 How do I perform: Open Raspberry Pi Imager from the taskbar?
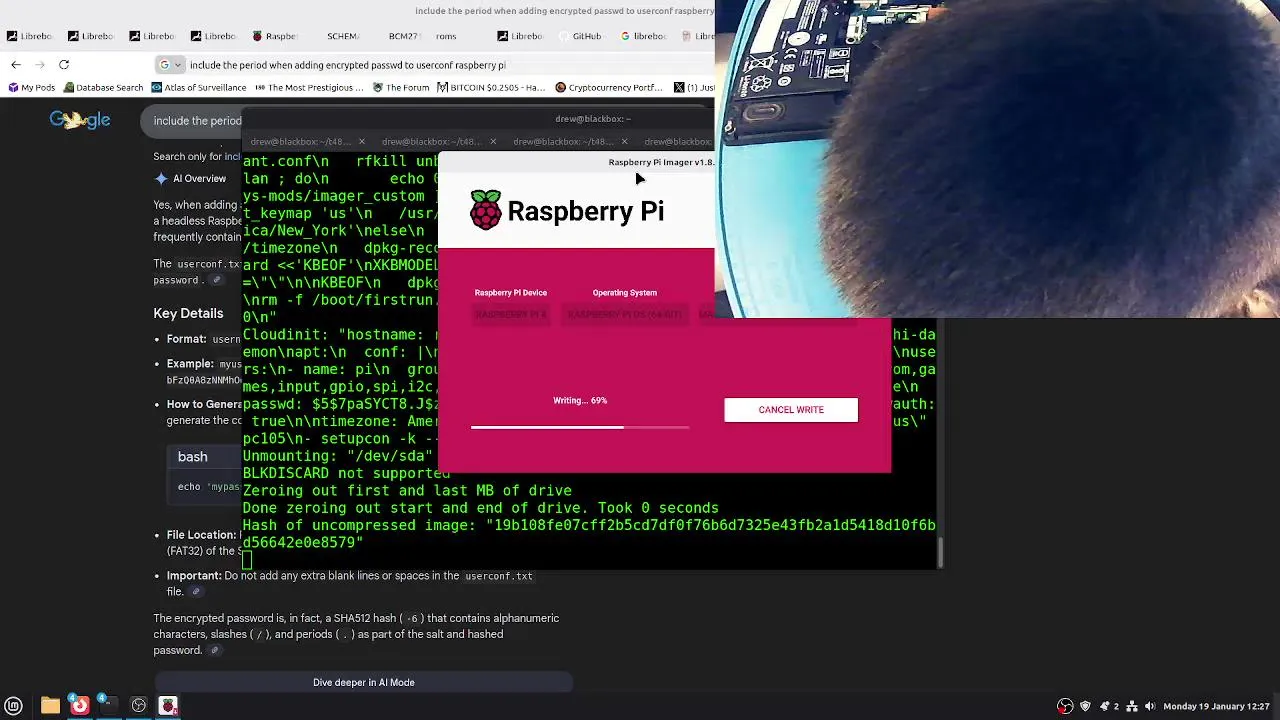pos(168,706)
